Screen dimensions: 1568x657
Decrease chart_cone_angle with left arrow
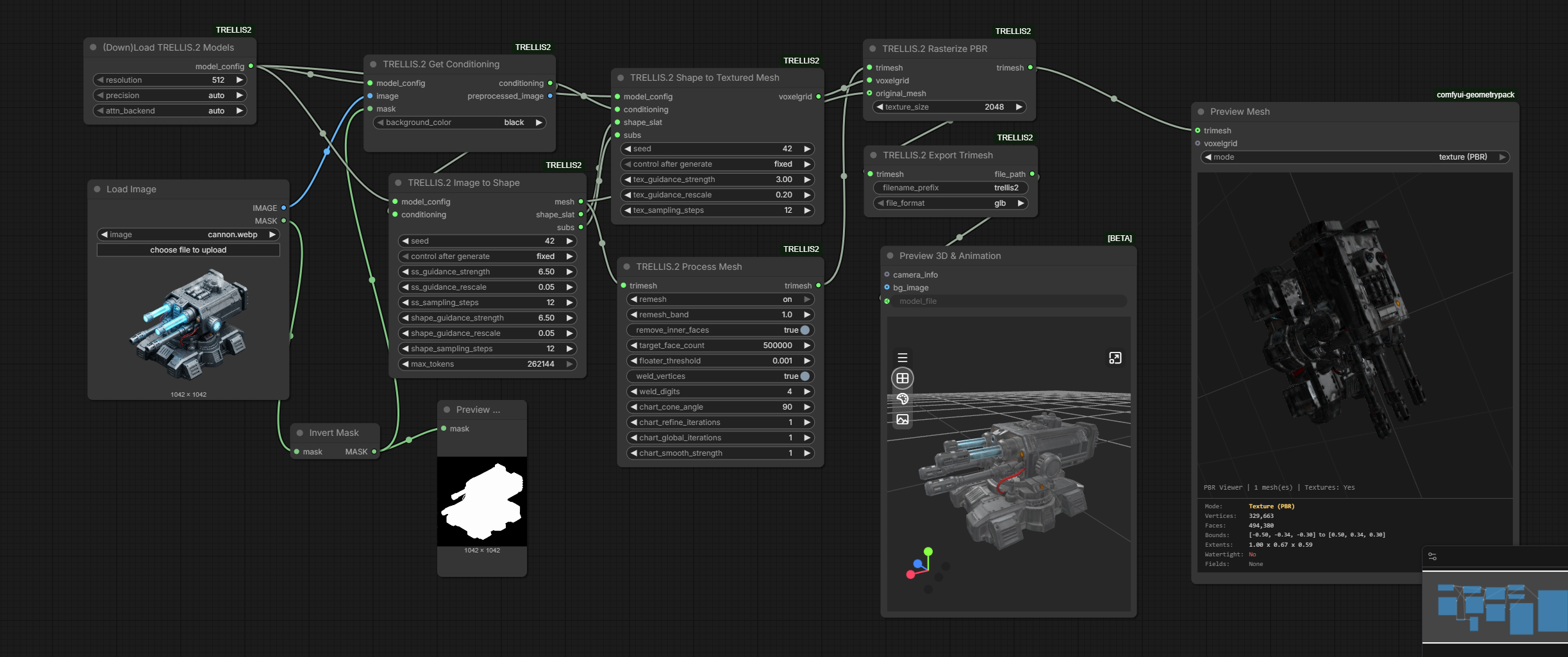click(633, 407)
